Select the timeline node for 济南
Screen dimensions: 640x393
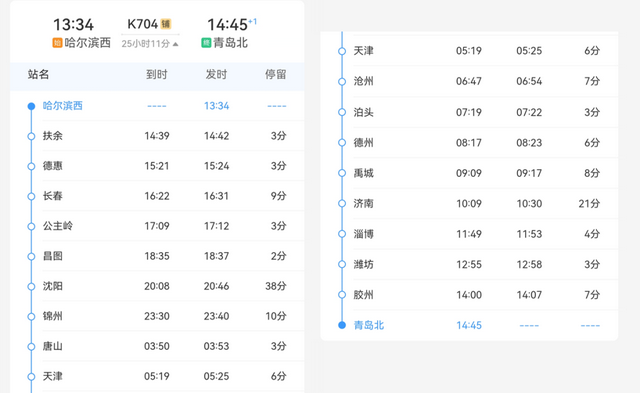(342, 204)
